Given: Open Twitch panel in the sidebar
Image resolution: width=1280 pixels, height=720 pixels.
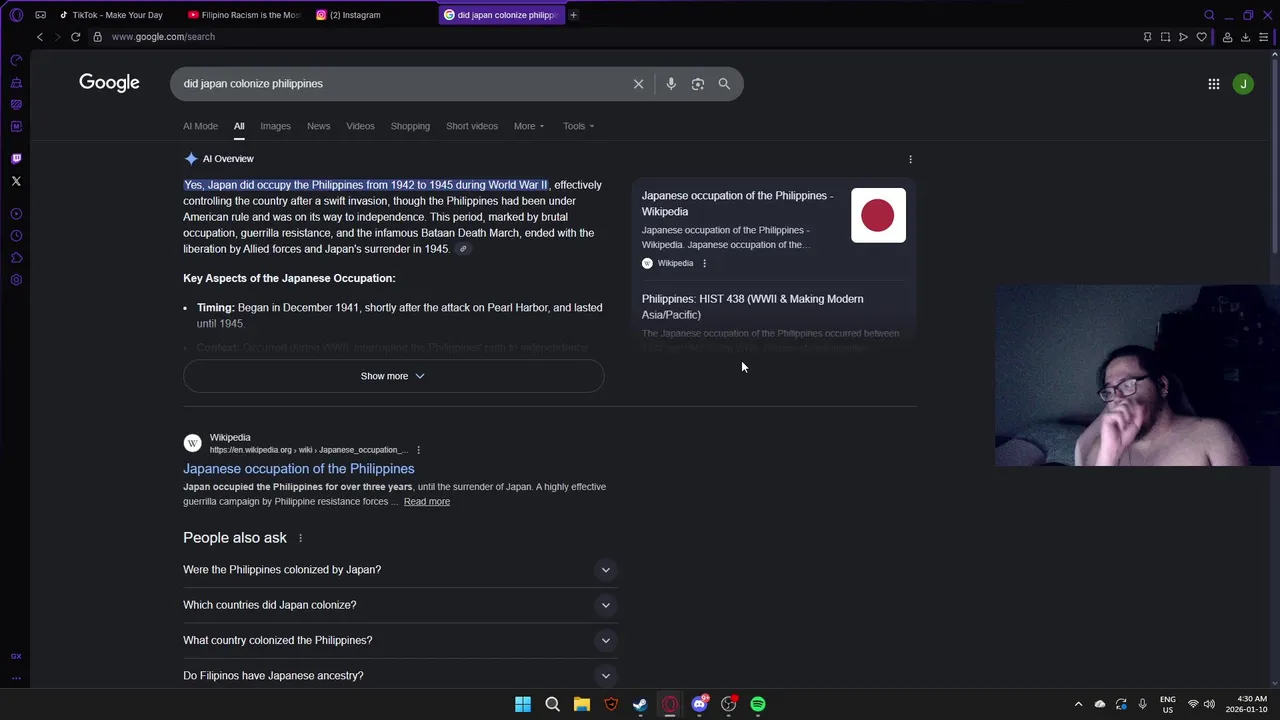Looking at the screenshot, I should click(x=16, y=159).
